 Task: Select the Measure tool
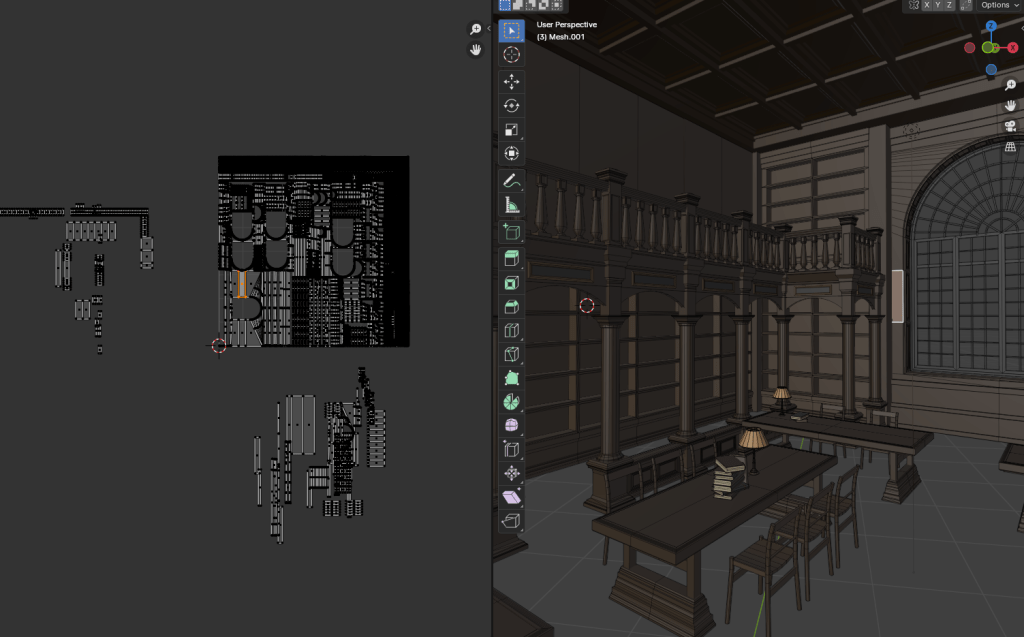[511, 205]
